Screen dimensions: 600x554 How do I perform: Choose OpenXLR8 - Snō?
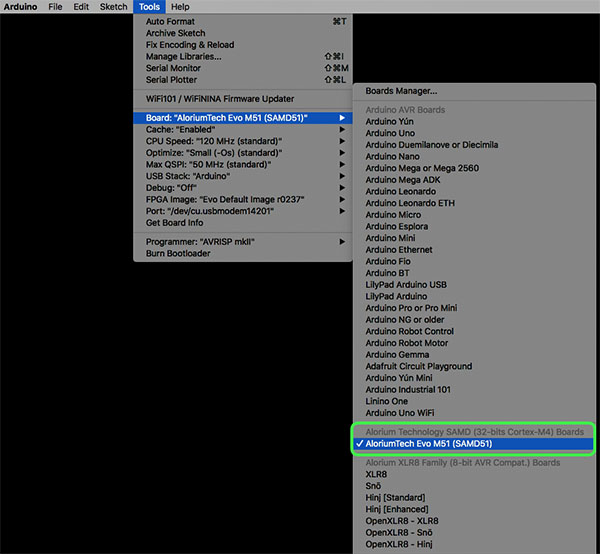point(474,533)
